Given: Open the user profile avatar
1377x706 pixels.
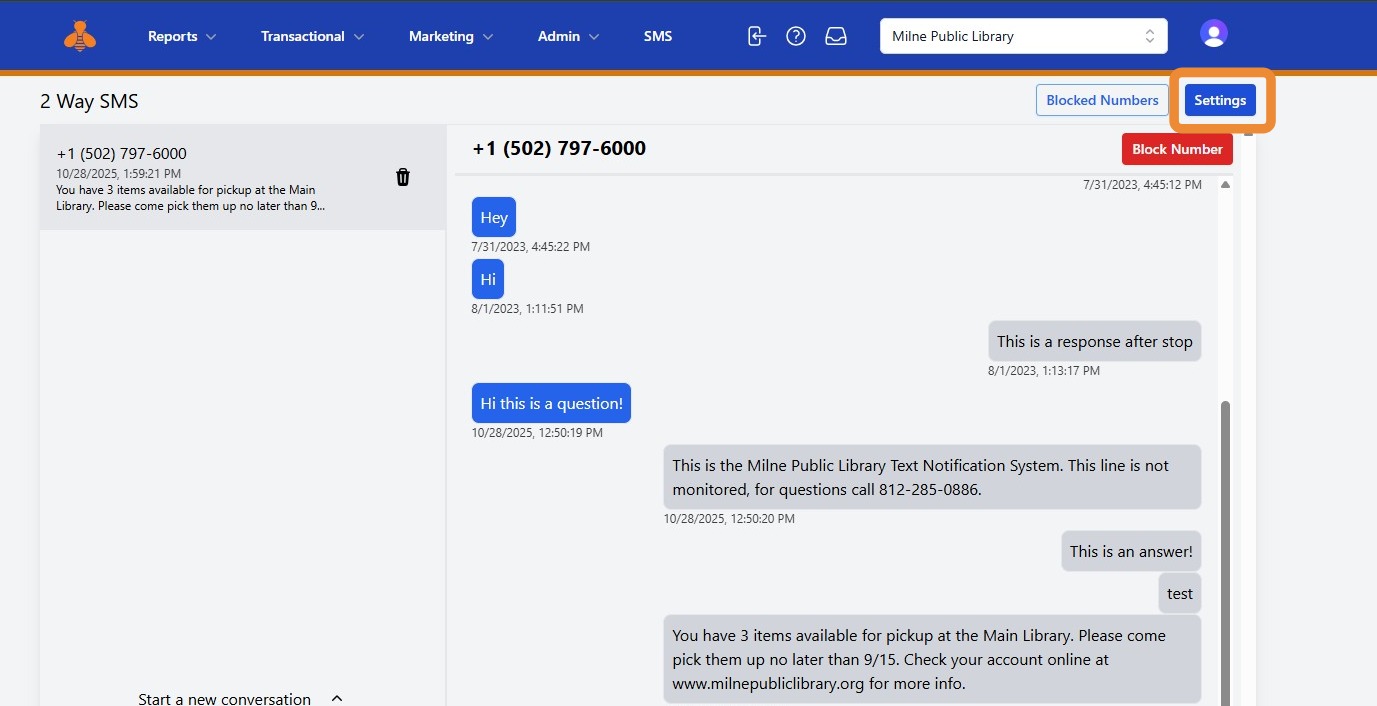Looking at the screenshot, I should [x=1214, y=34].
